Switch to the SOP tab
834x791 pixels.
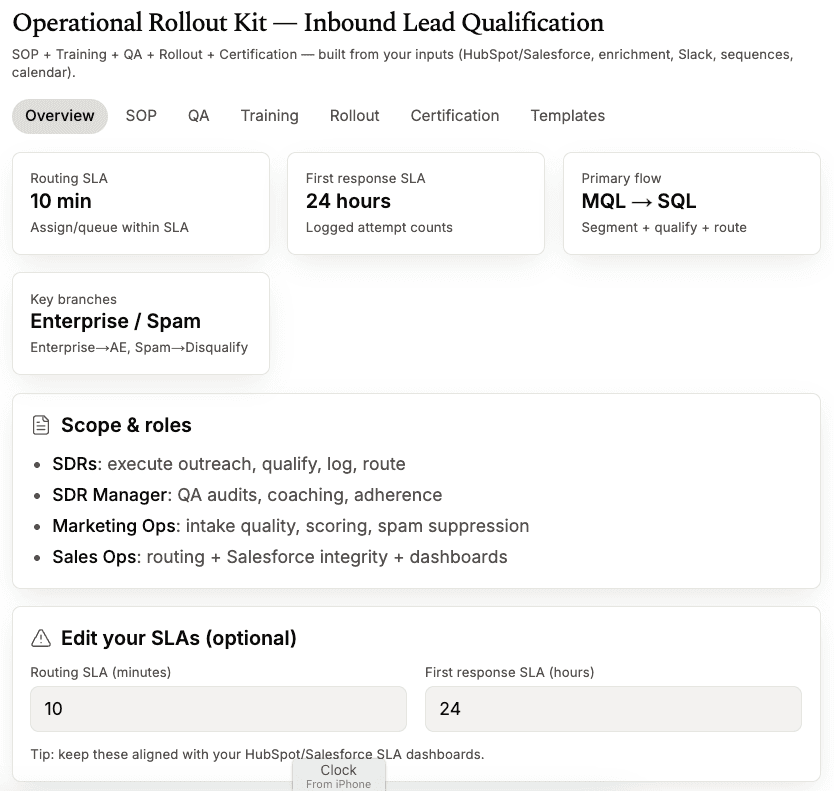click(141, 116)
